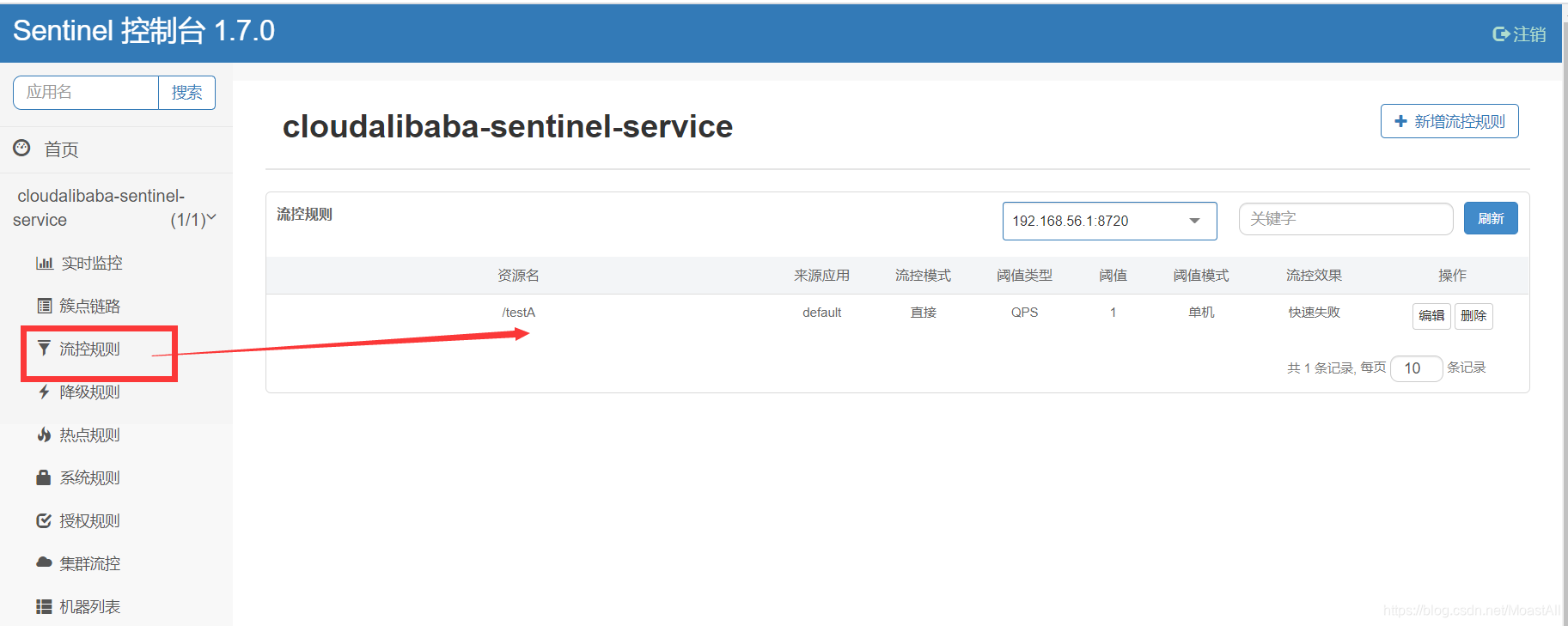Click the 阈值模式 column header
This screenshot has width=1568, height=626.
[x=1201, y=276]
